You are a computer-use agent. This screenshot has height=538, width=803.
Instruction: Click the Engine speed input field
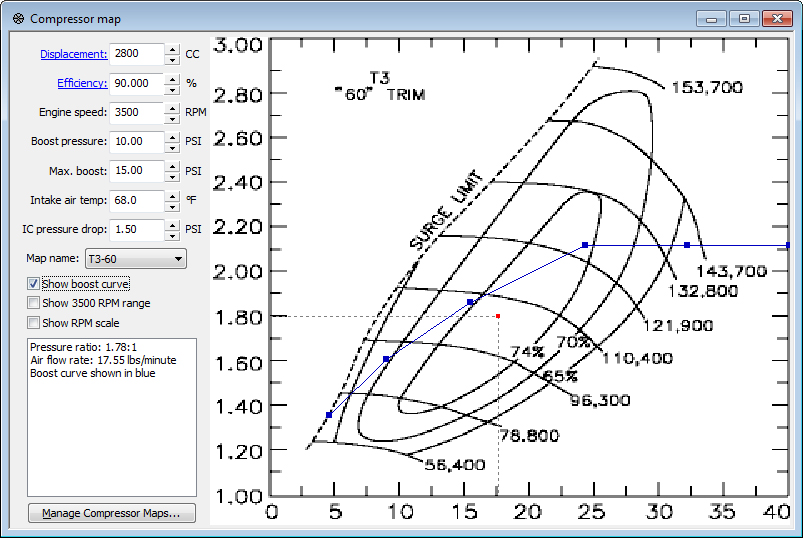(137, 112)
